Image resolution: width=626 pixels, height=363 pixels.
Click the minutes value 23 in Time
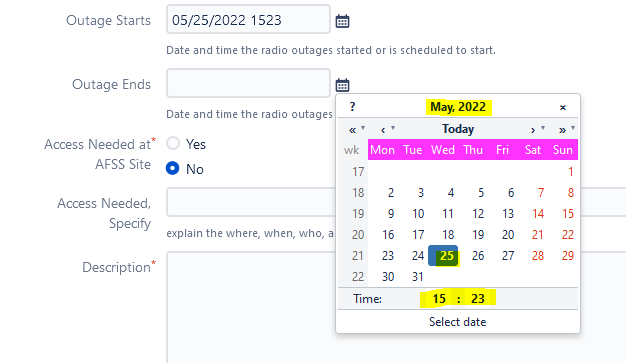477,299
